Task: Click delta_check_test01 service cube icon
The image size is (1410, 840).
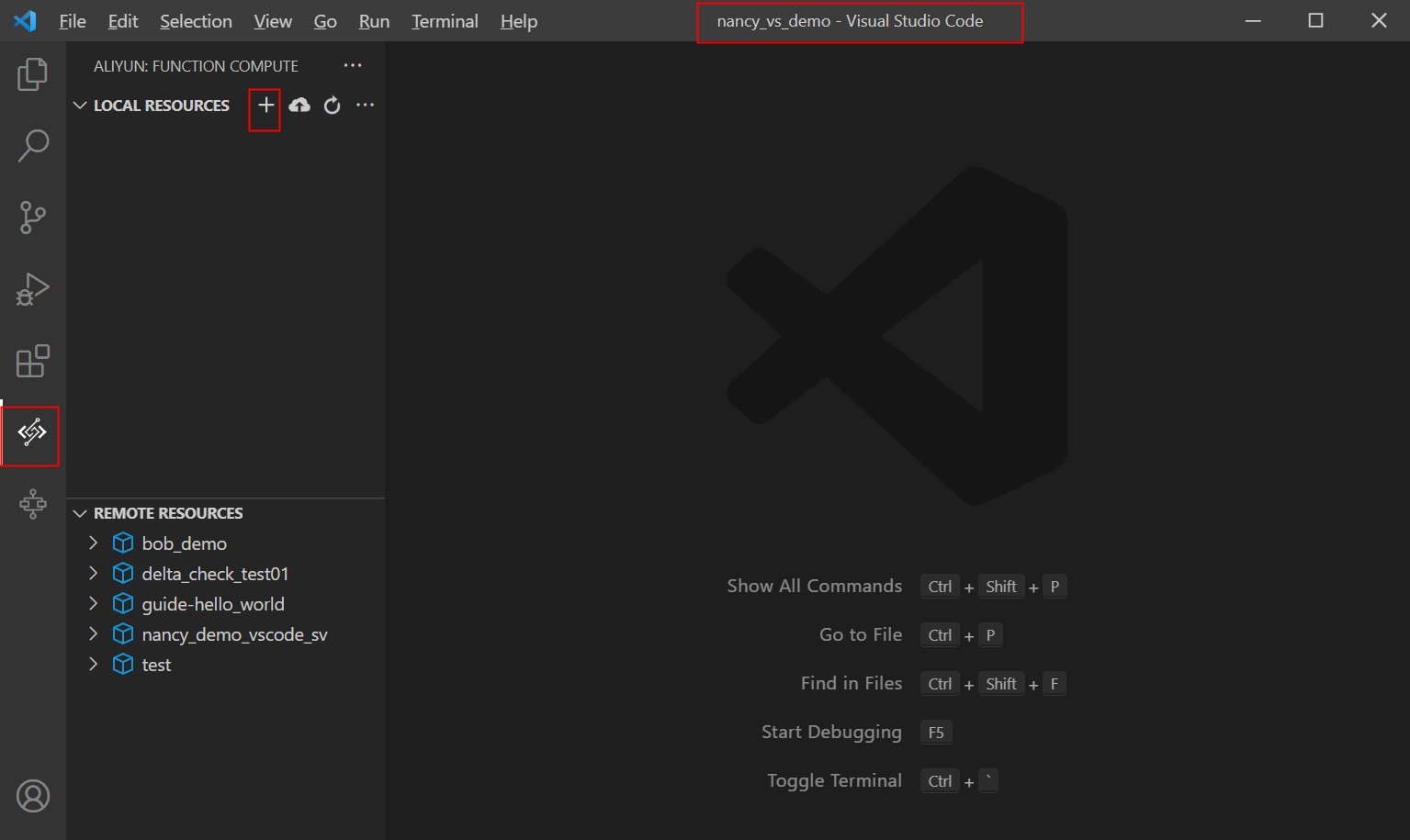Action: [x=123, y=574]
